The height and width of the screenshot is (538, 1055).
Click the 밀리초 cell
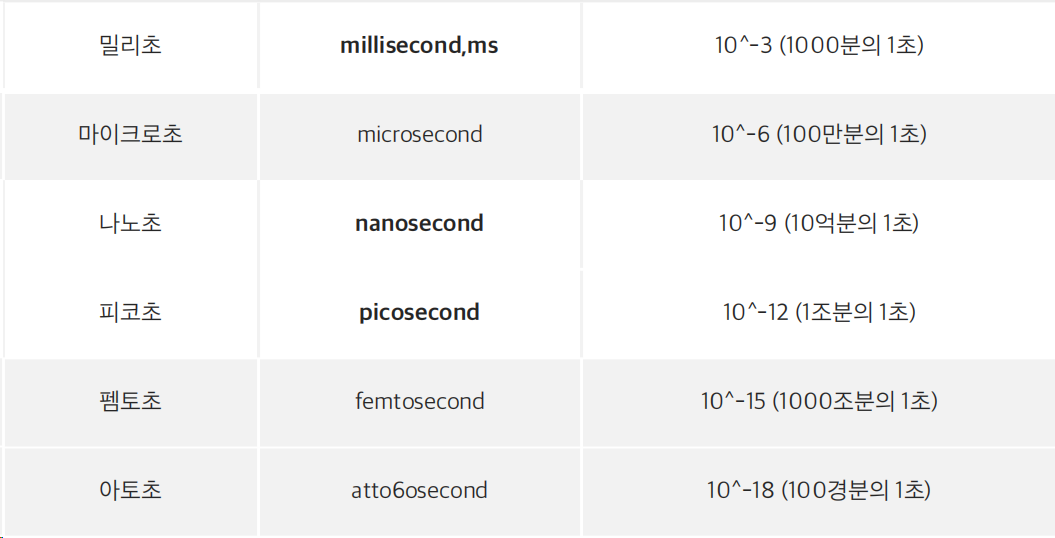(131, 46)
